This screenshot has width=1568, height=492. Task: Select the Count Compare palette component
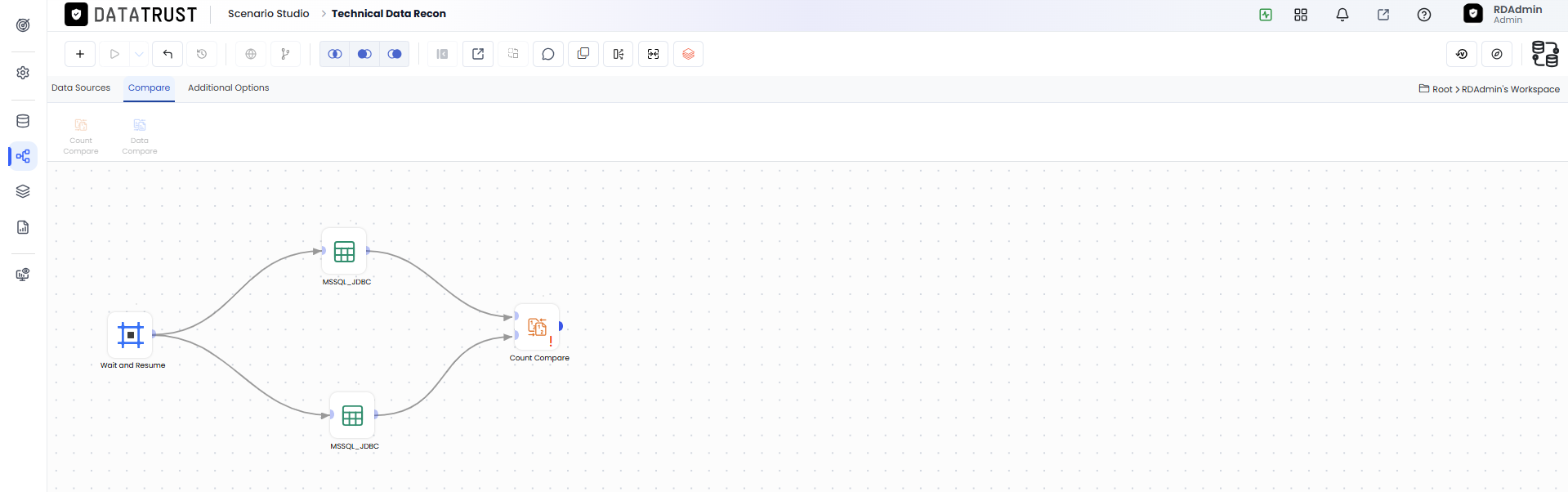pyautogui.click(x=81, y=136)
